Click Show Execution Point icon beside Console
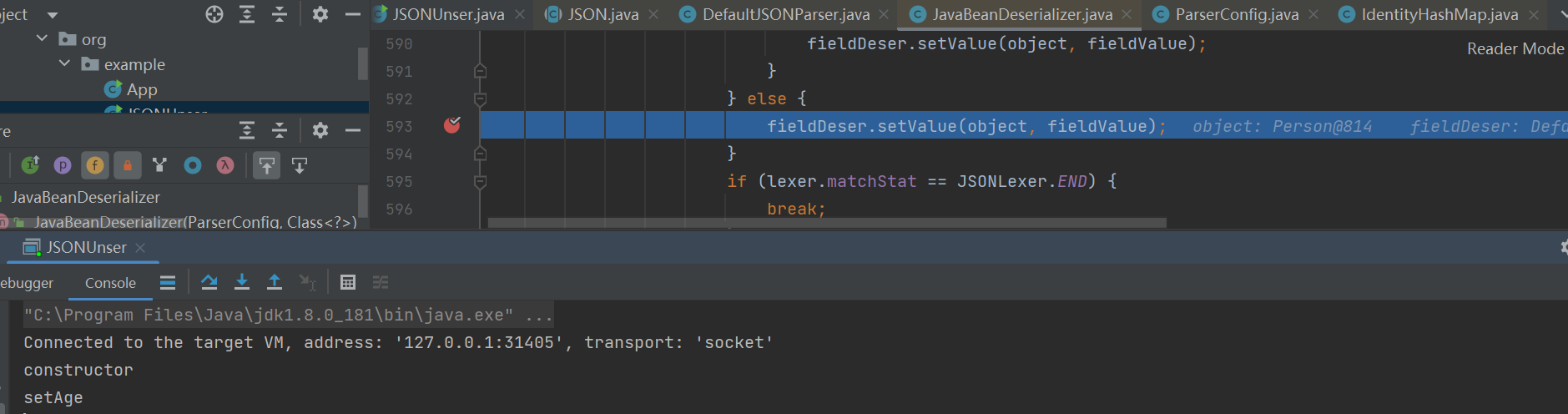This screenshot has height=414, width=1568. pos(168,282)
